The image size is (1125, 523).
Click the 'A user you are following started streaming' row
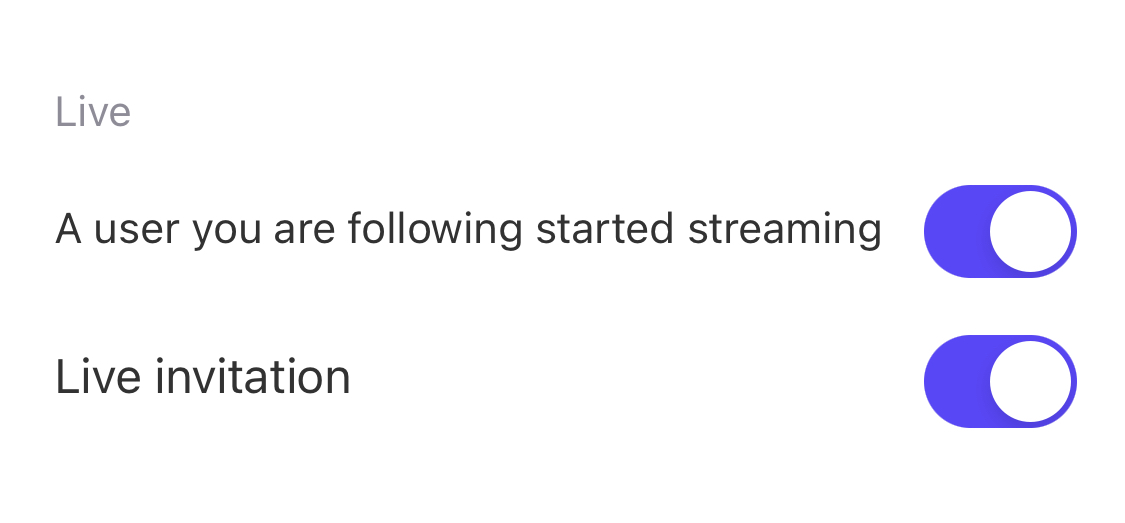(x=562, y=231)
